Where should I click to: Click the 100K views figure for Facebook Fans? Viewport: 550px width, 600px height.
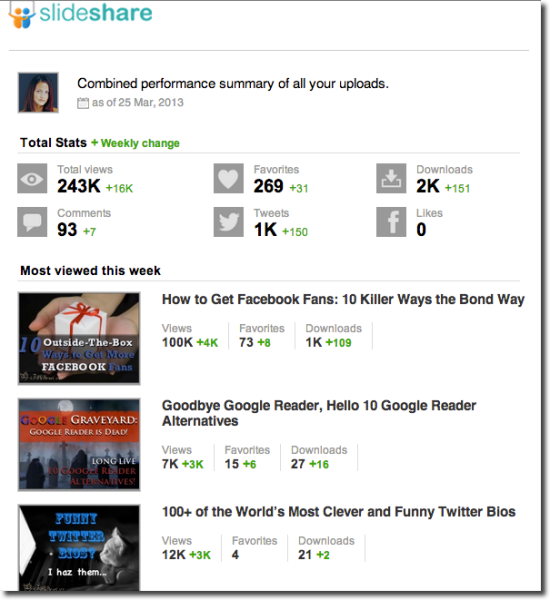(x=177, y=342)
